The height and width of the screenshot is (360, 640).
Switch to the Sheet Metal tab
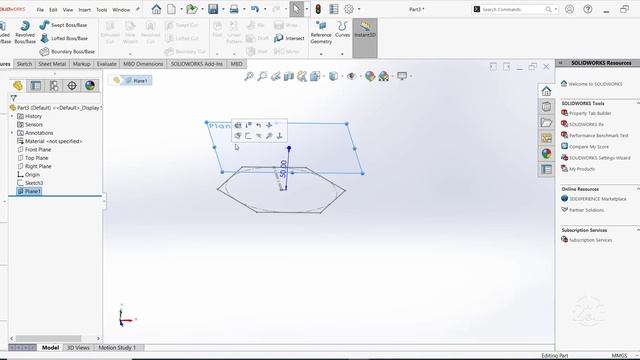52,64
